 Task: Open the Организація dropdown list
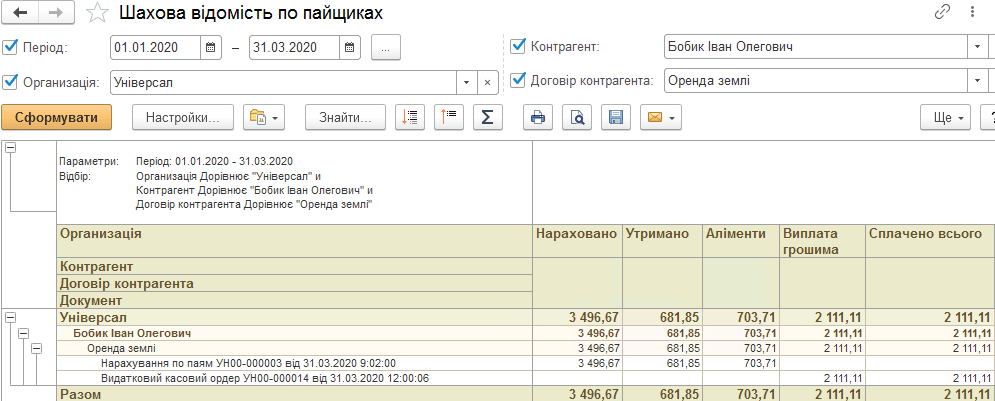coord(467,82)
